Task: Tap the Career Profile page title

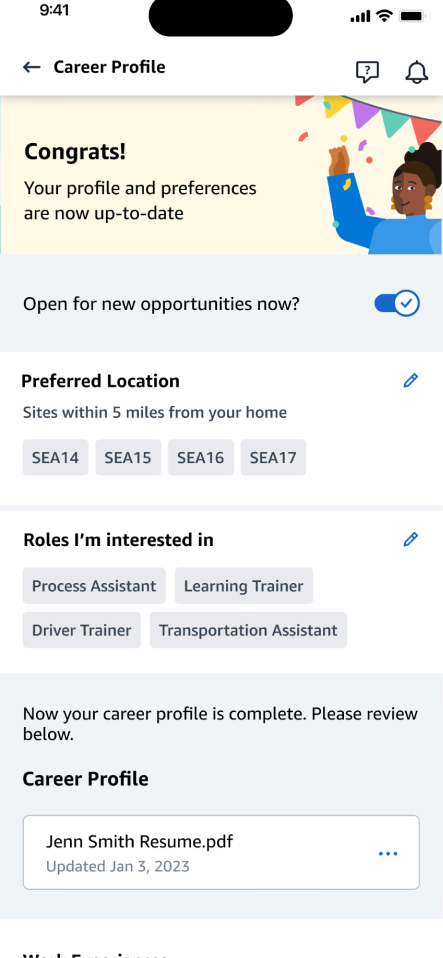Action: (109, 67)
